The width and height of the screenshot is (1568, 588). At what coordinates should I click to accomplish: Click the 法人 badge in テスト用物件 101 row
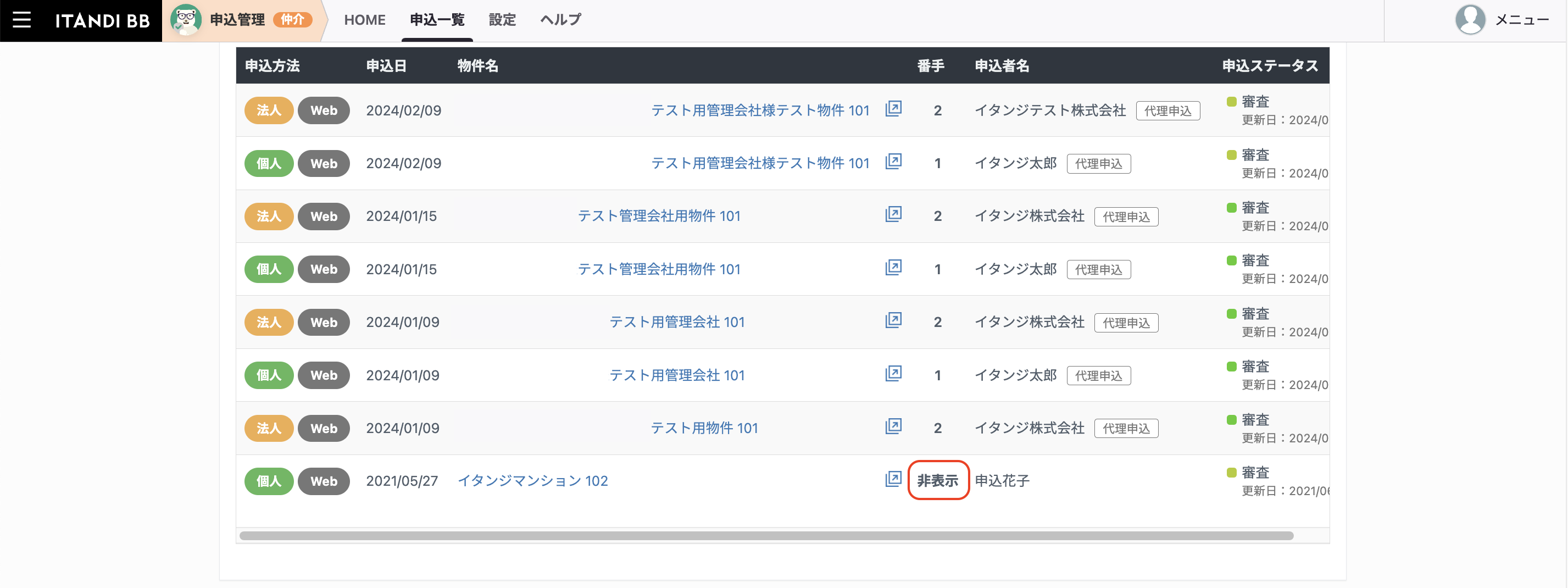coord(269,428)
